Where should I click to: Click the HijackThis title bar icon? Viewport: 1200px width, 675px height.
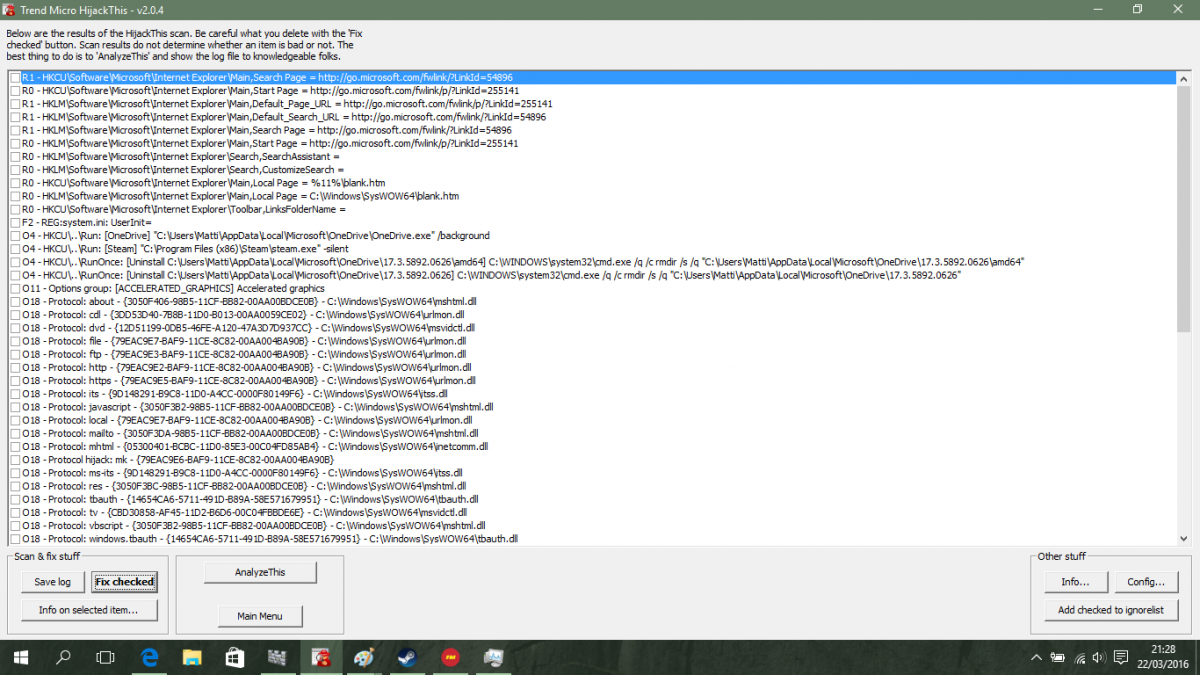[x=9, y=9]
